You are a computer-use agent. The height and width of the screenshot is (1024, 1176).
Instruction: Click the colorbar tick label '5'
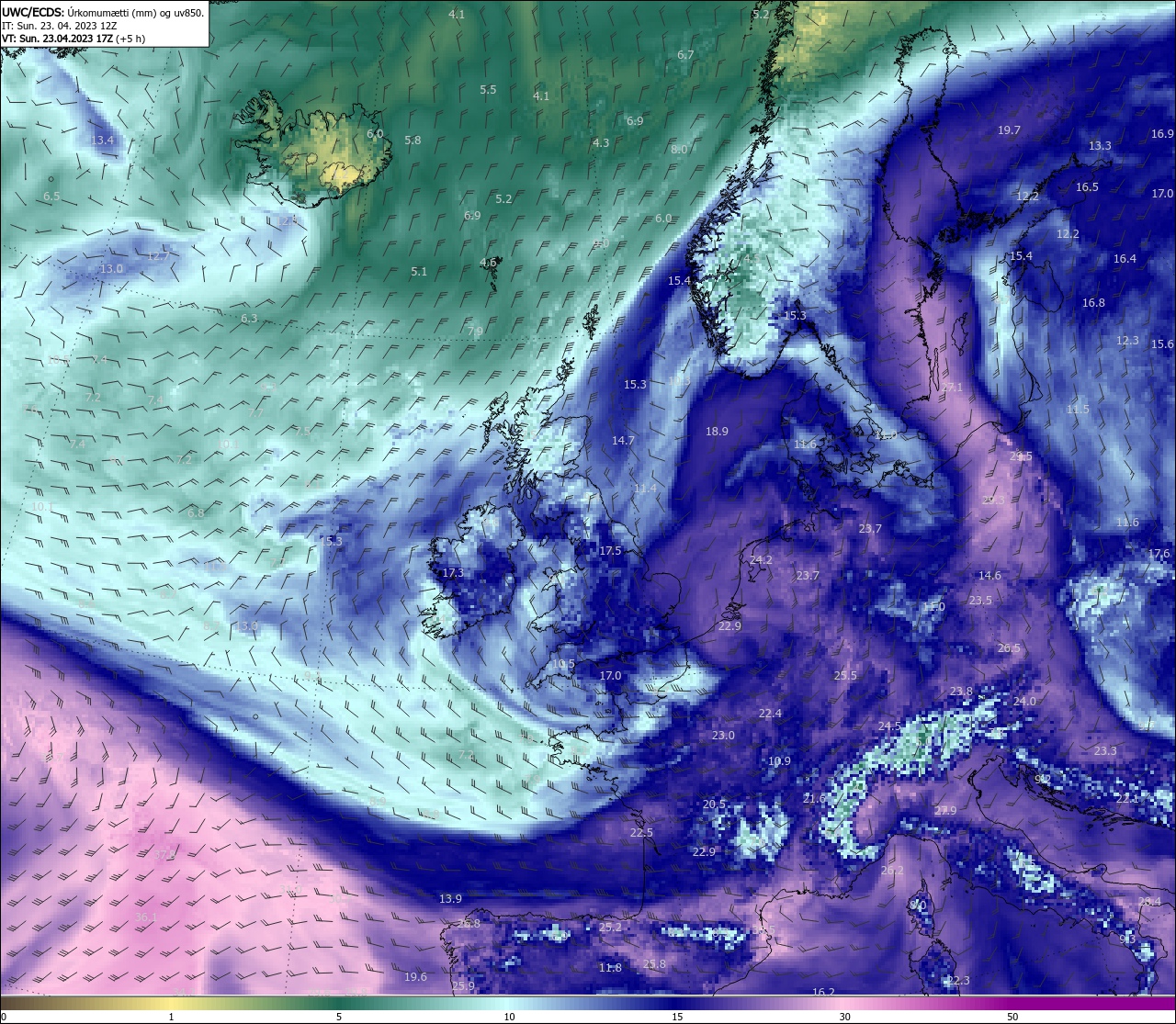[x=339, y=1017]
